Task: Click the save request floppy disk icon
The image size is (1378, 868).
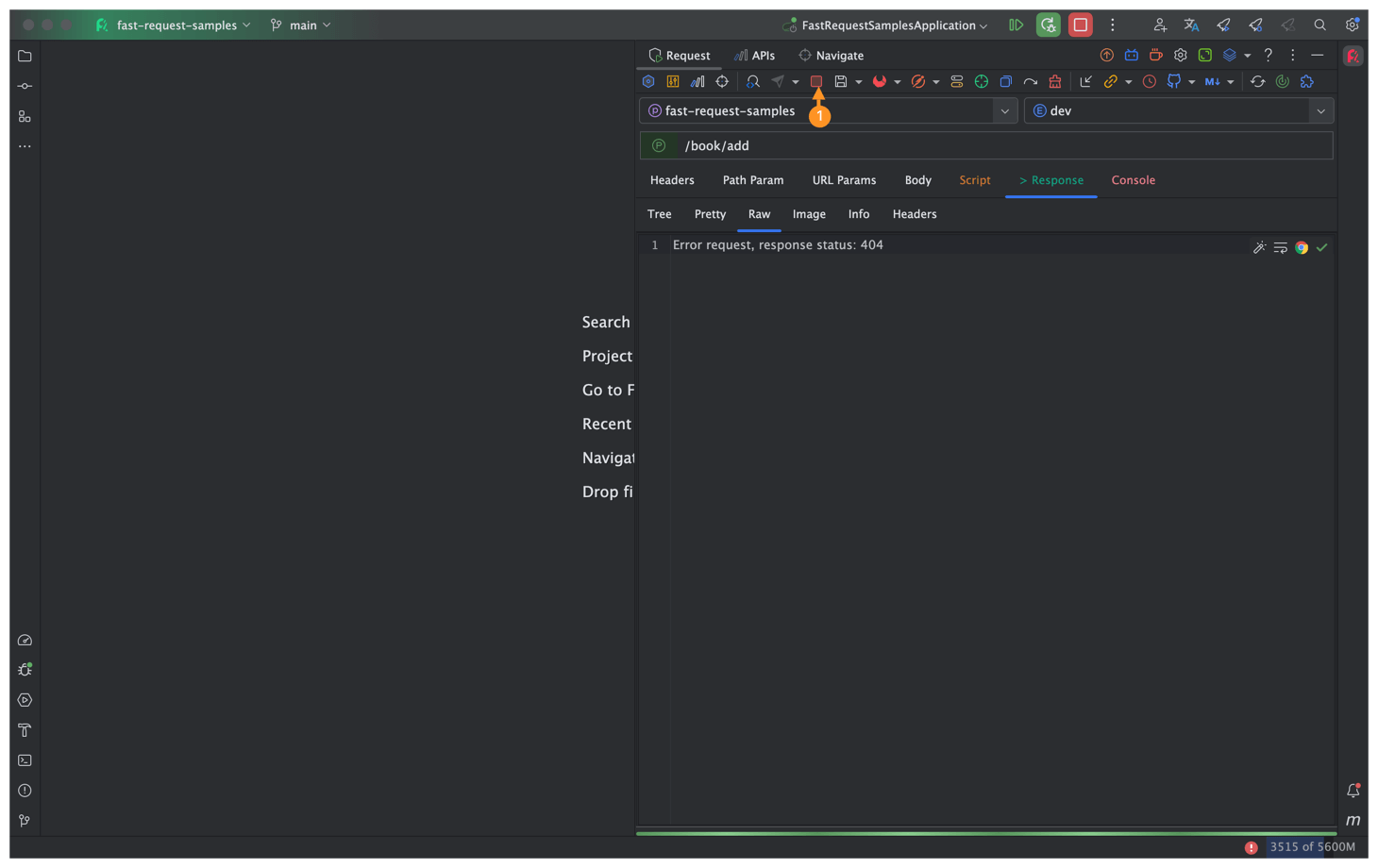Action: 841,82
